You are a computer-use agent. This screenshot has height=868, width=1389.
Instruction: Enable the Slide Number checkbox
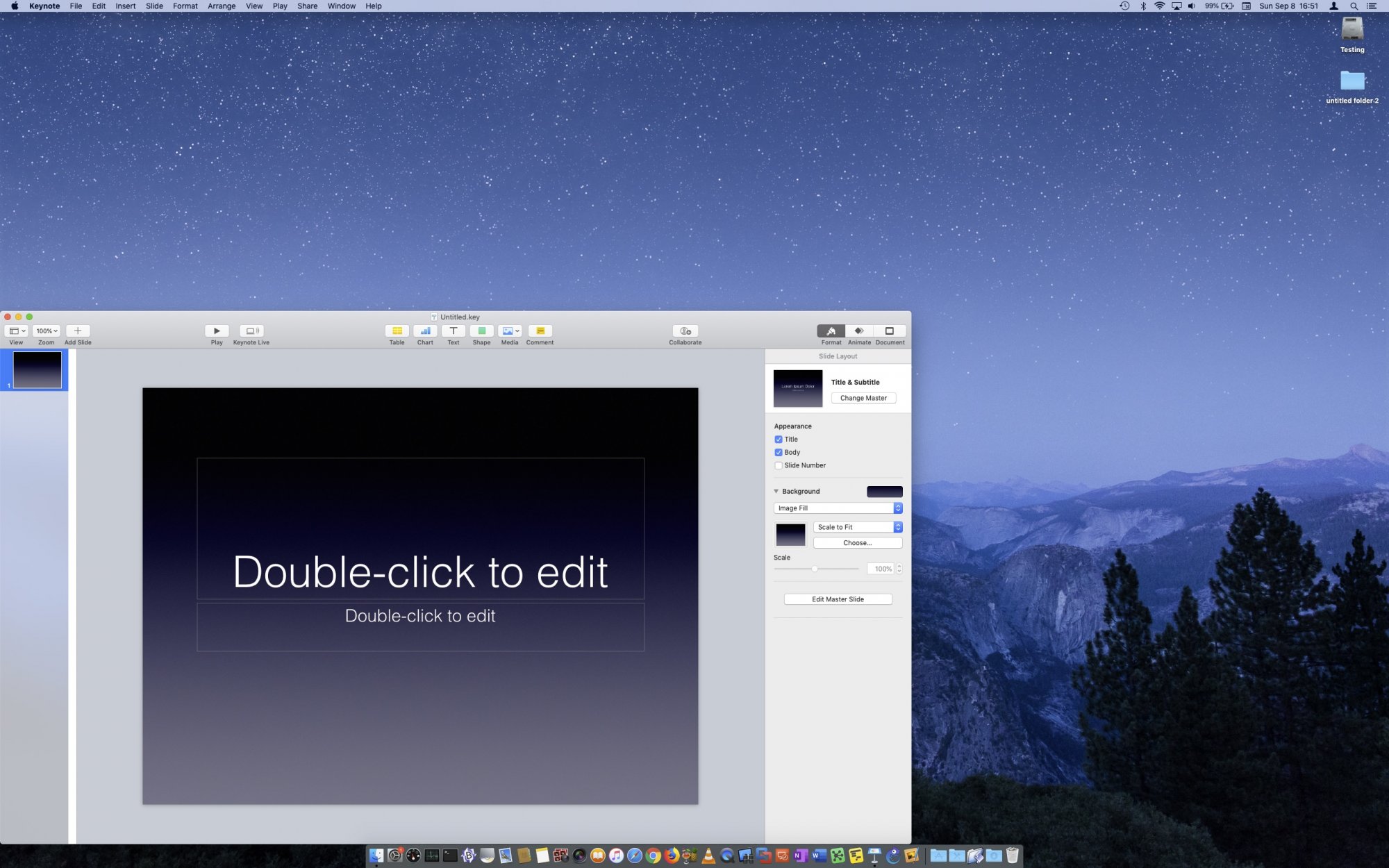click(779, 466)
